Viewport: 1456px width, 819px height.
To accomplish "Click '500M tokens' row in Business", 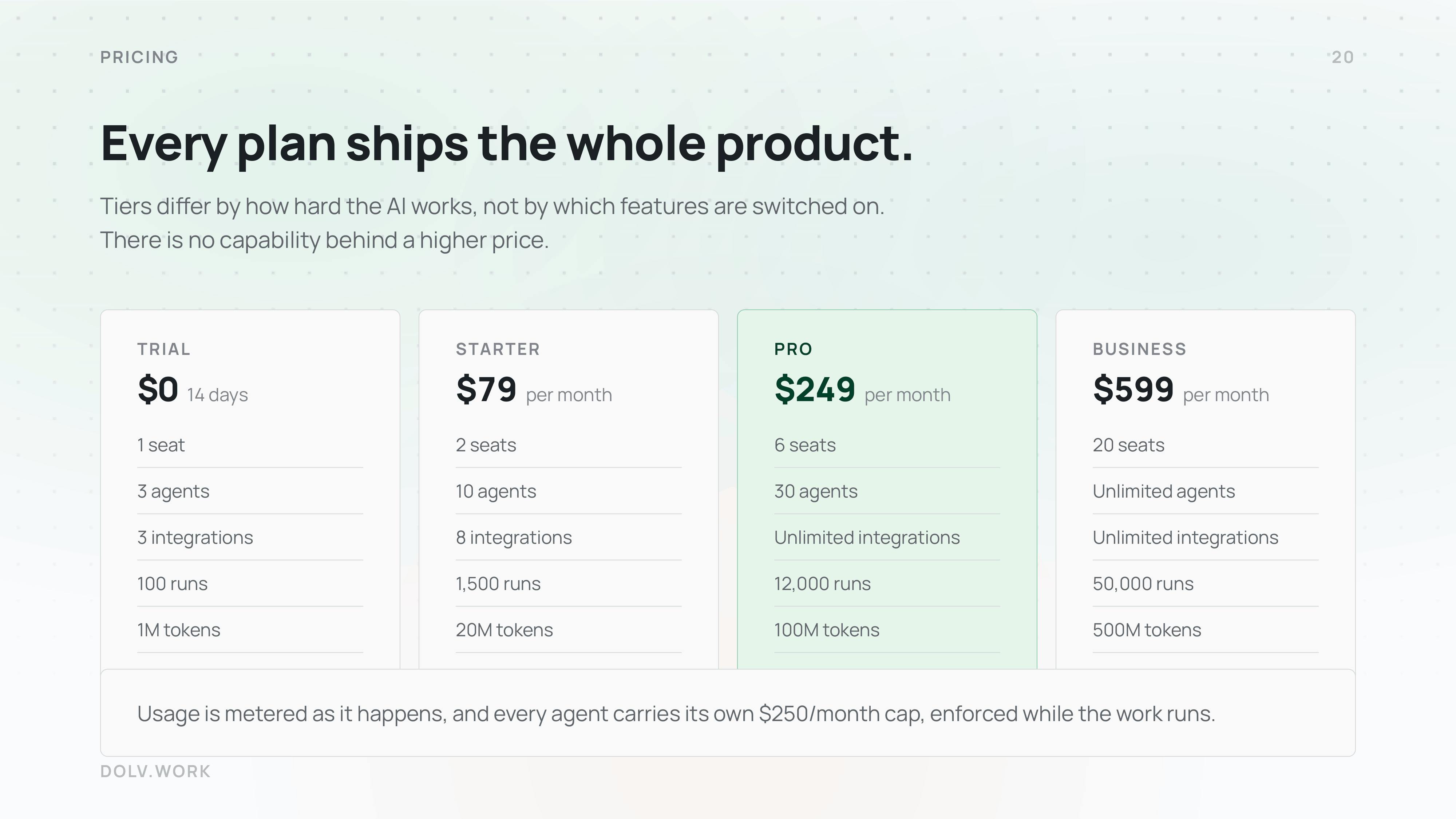I will pos(1206,630).
